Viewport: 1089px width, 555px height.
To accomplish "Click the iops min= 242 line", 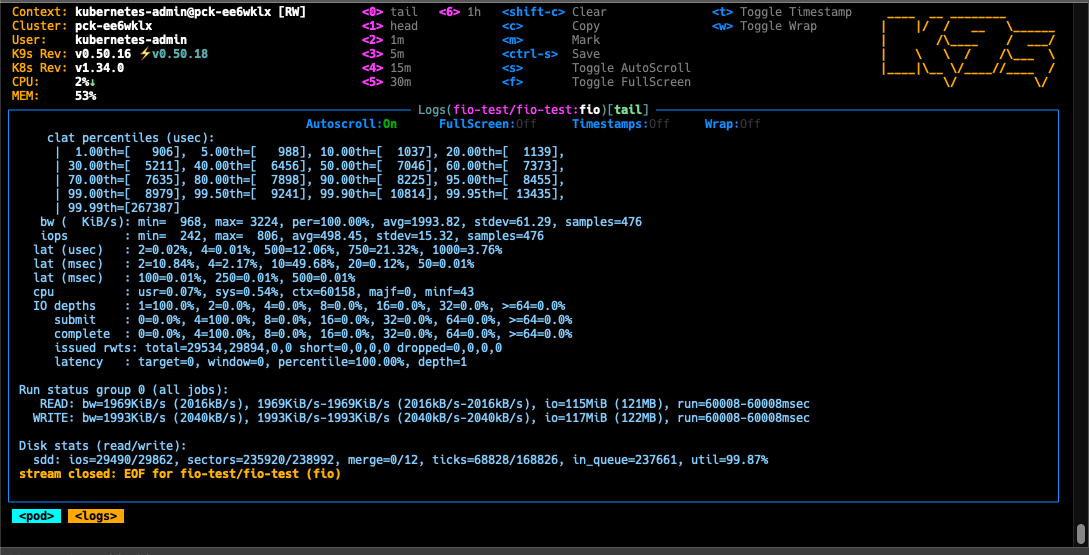I will coord(292,235).
